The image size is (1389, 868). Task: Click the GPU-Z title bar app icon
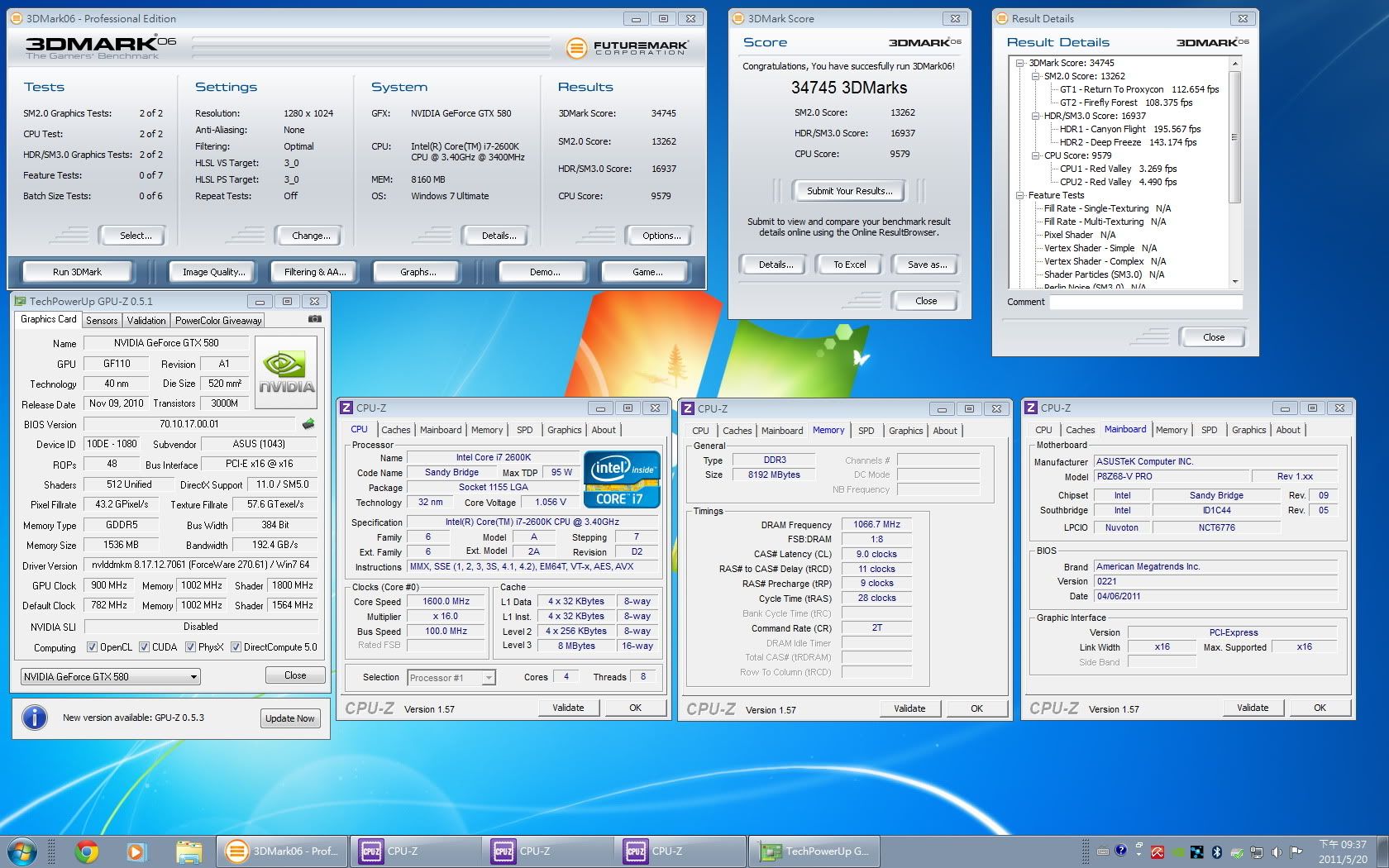21,302
